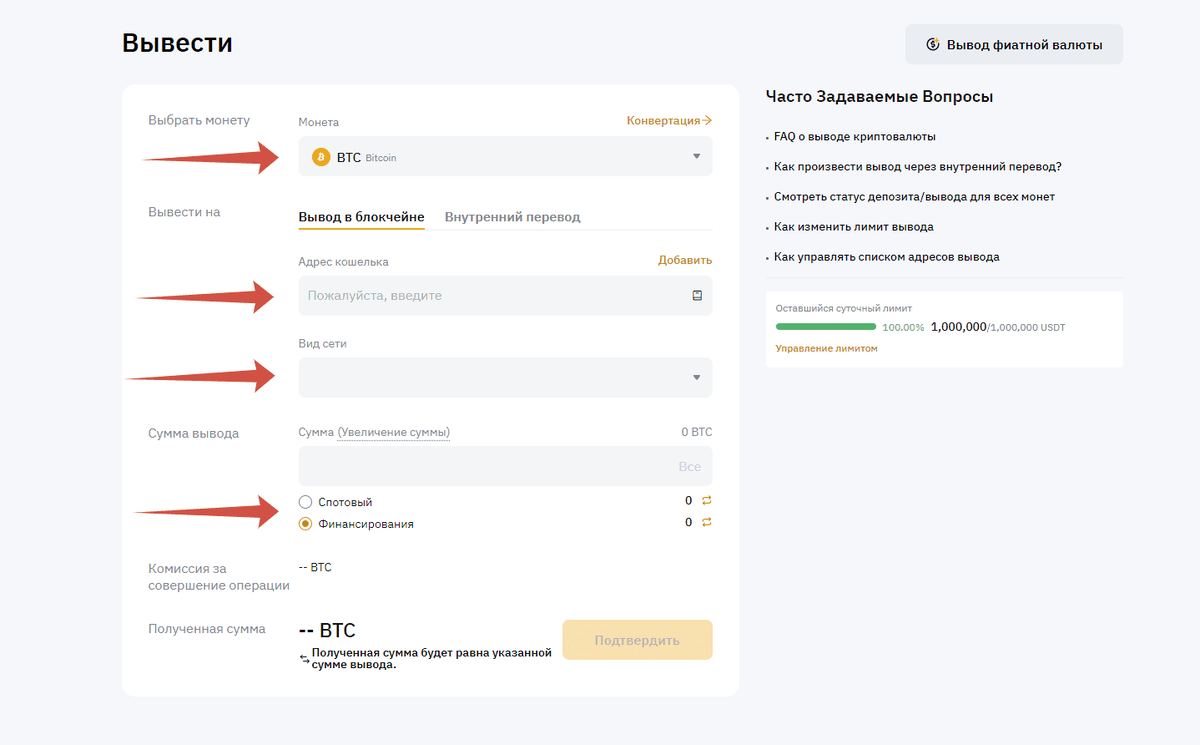
Task: Click the daily limit progress bar
Action: [825, 326]
